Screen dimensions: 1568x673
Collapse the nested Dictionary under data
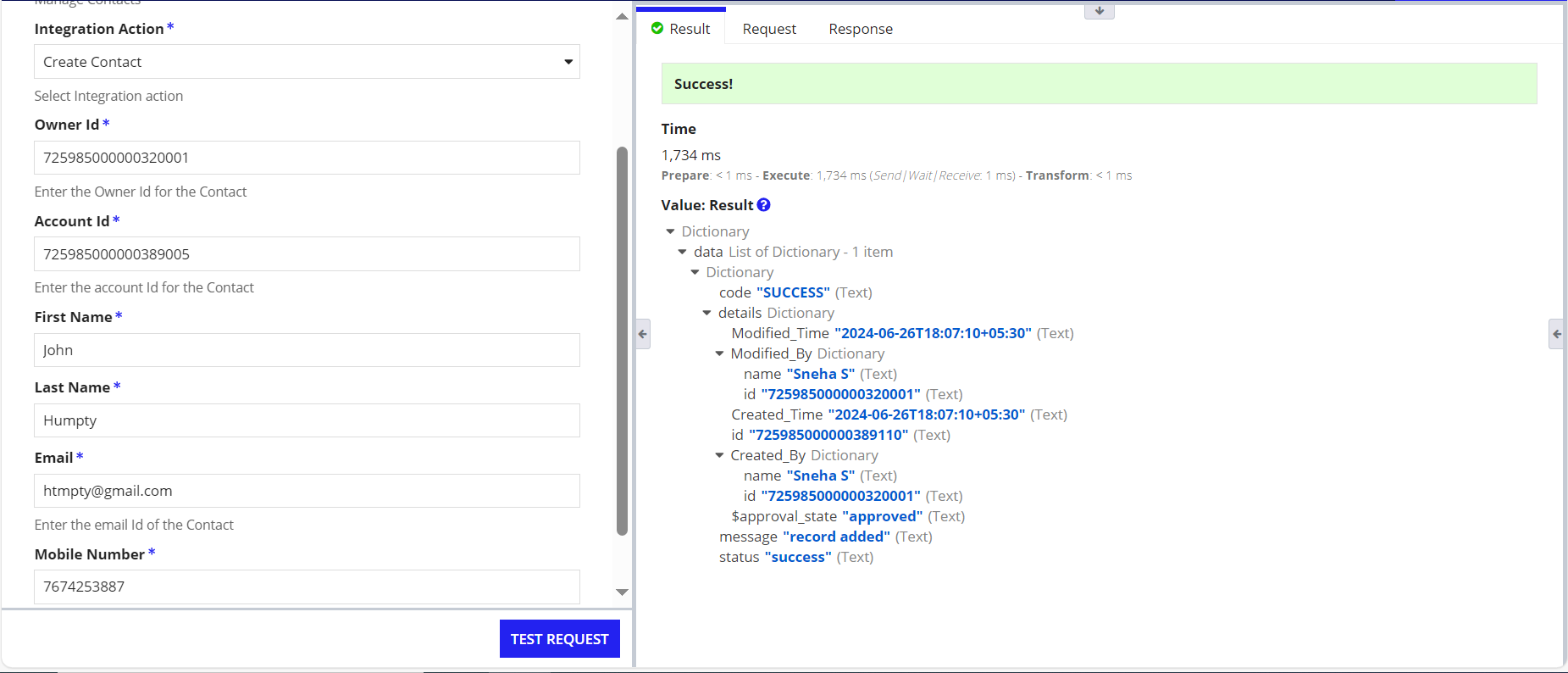coord(695,272)
